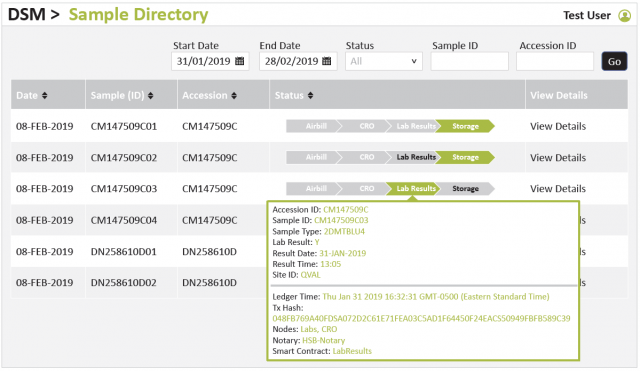Image resolution: width=640 pixels, height=371 pixels.
Task: Sort table by Sample (ID) arrows
Action: pos(151,96)
